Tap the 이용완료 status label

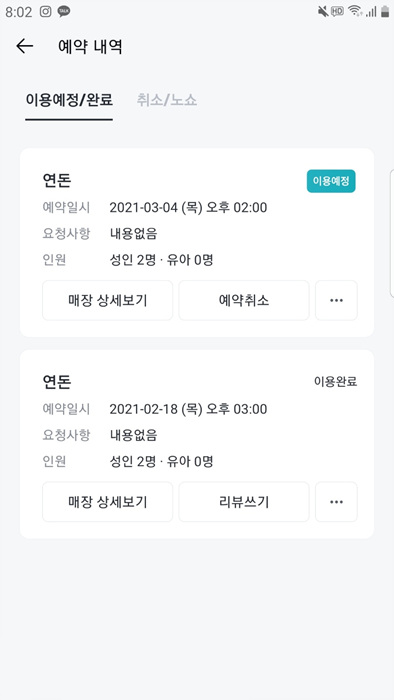[336, 382]
